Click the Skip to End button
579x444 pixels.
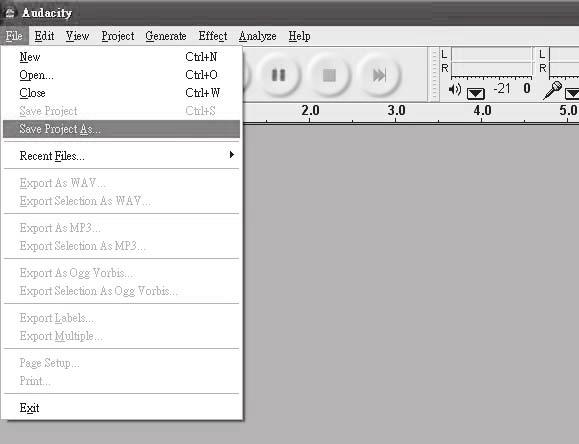click(379, 75)
